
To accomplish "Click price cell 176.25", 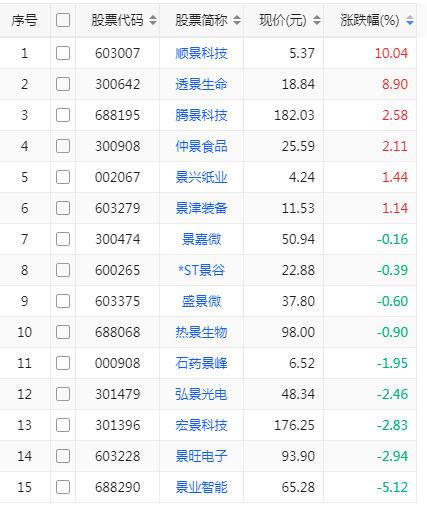I will click(x=294, y=425).
